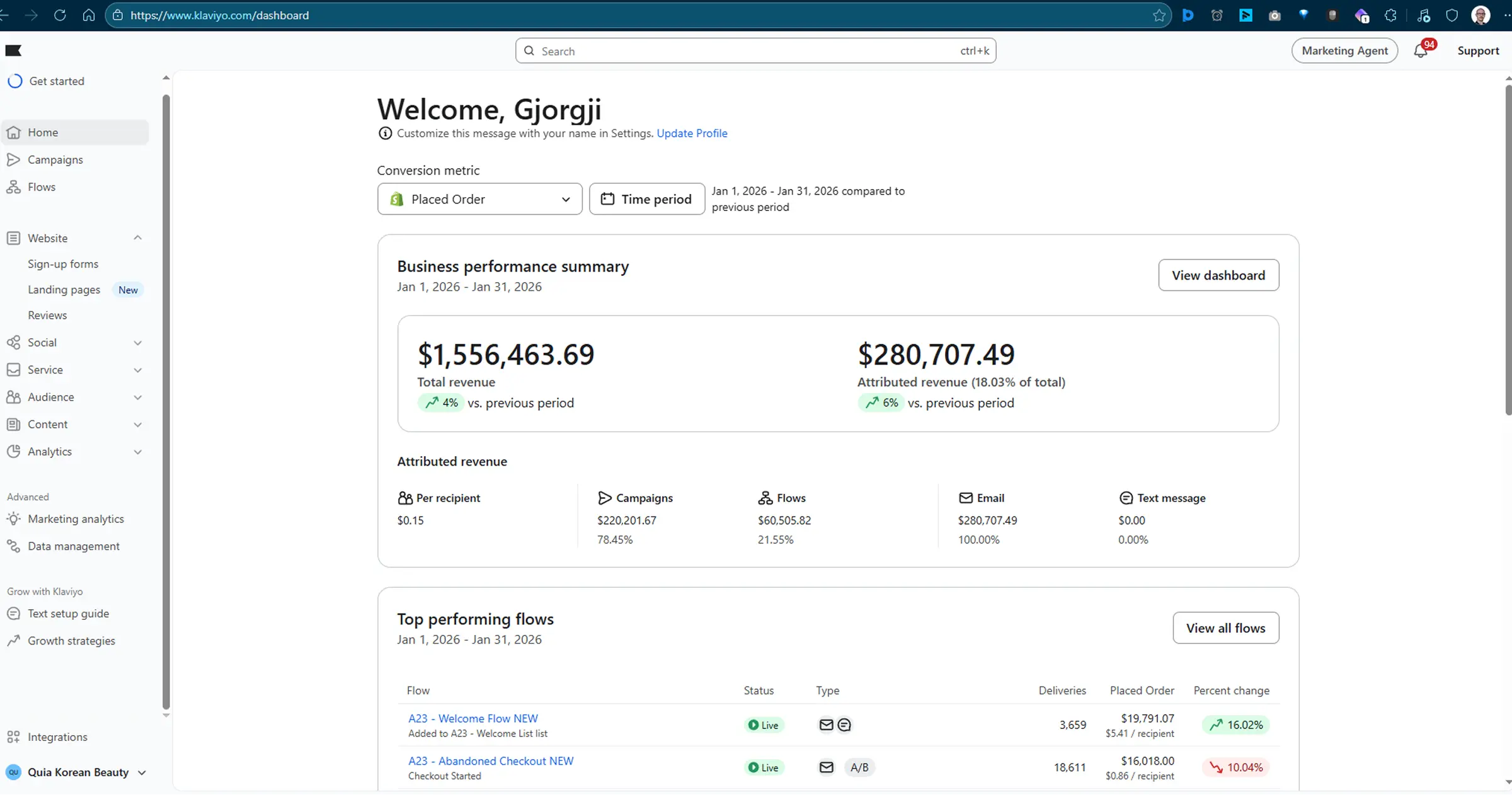The height and width of the screenshot is (795, 1512).
Task: Open Reviews under Website
Action: [47, 315]
